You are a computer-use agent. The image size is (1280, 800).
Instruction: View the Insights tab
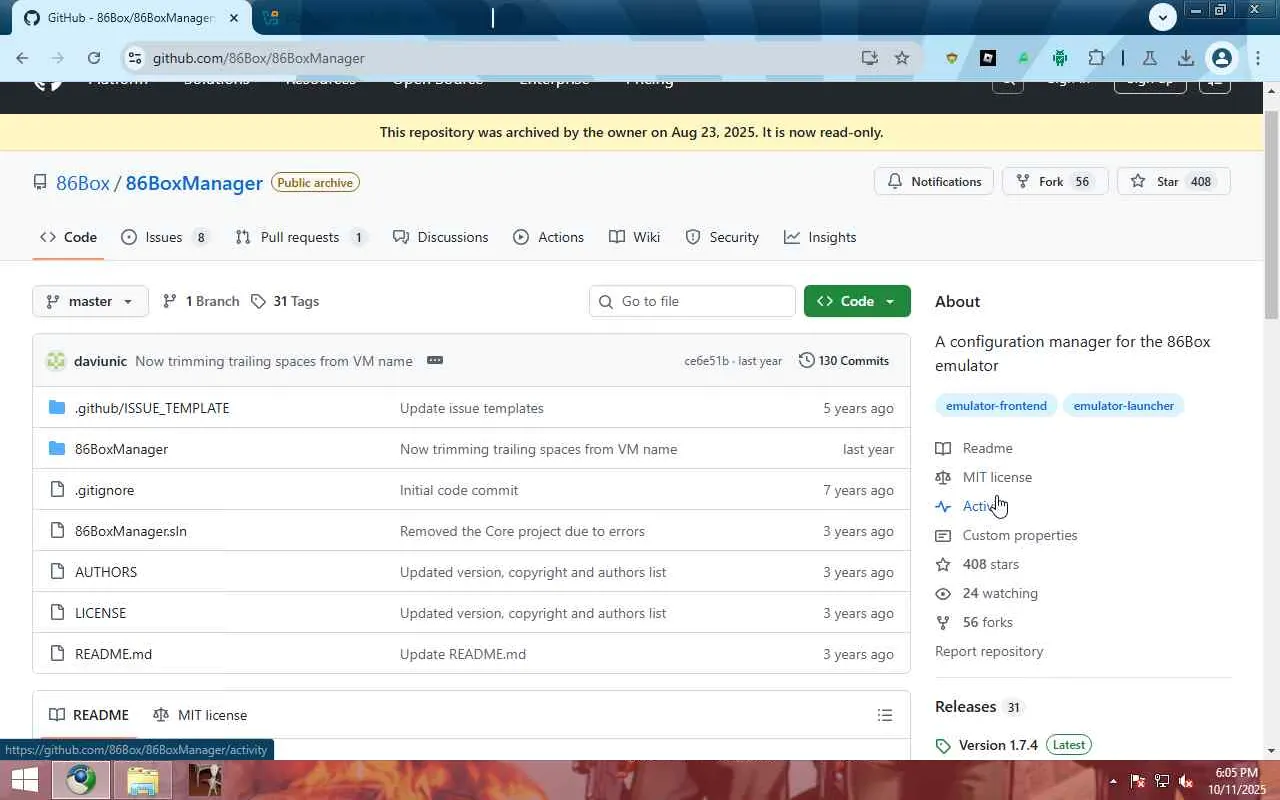820,237
